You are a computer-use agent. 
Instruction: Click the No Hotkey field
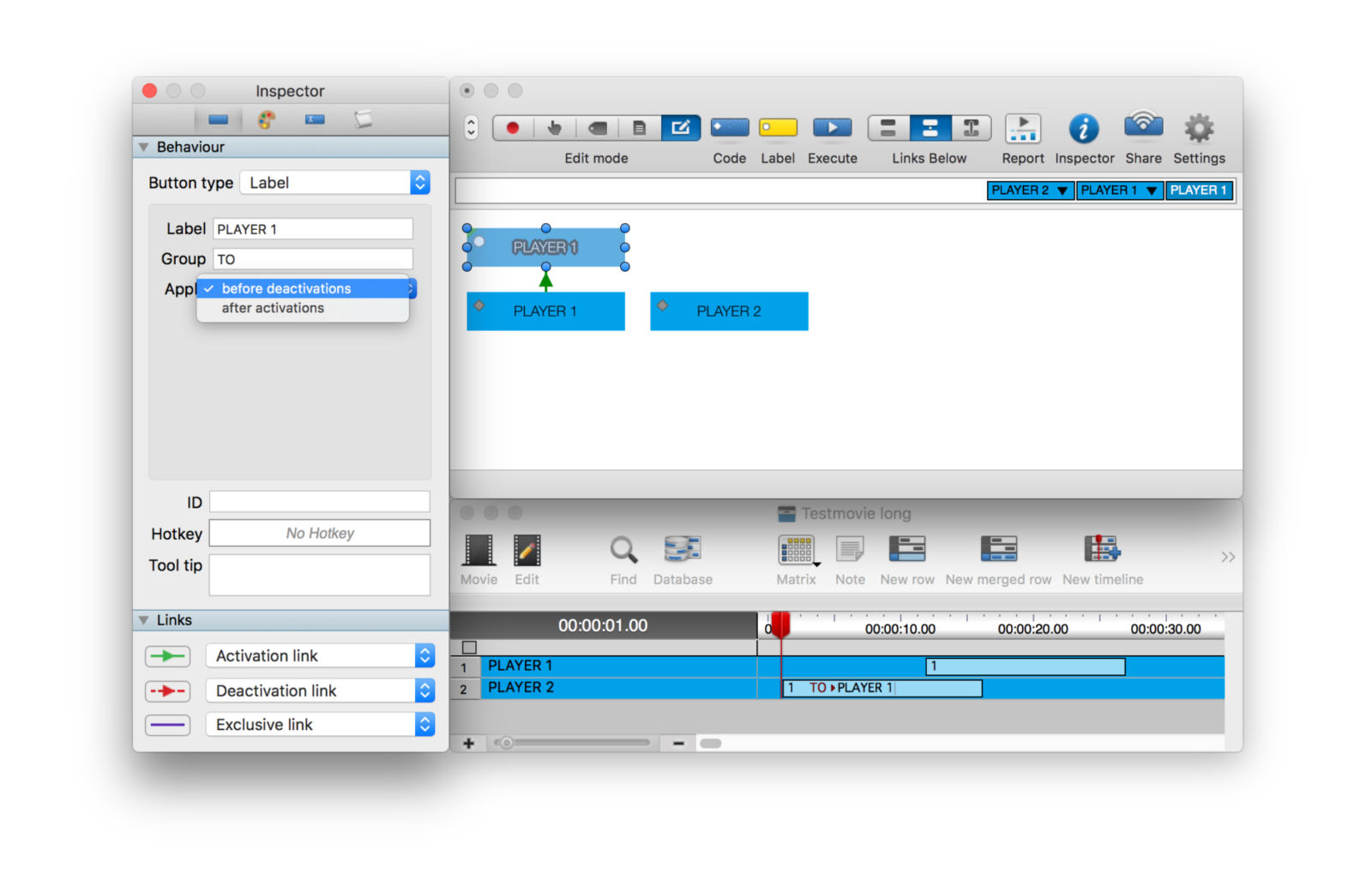click(320, 533)
